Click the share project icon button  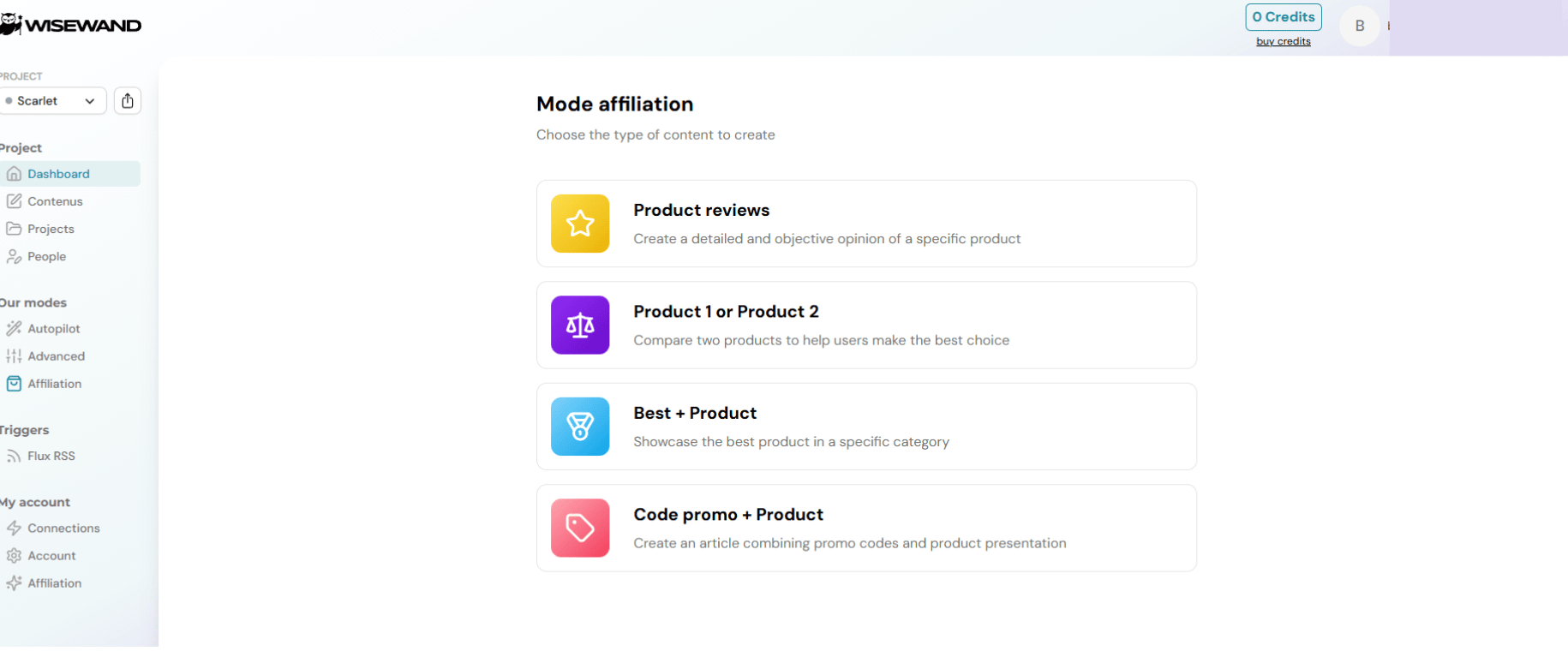coord(128,101)
